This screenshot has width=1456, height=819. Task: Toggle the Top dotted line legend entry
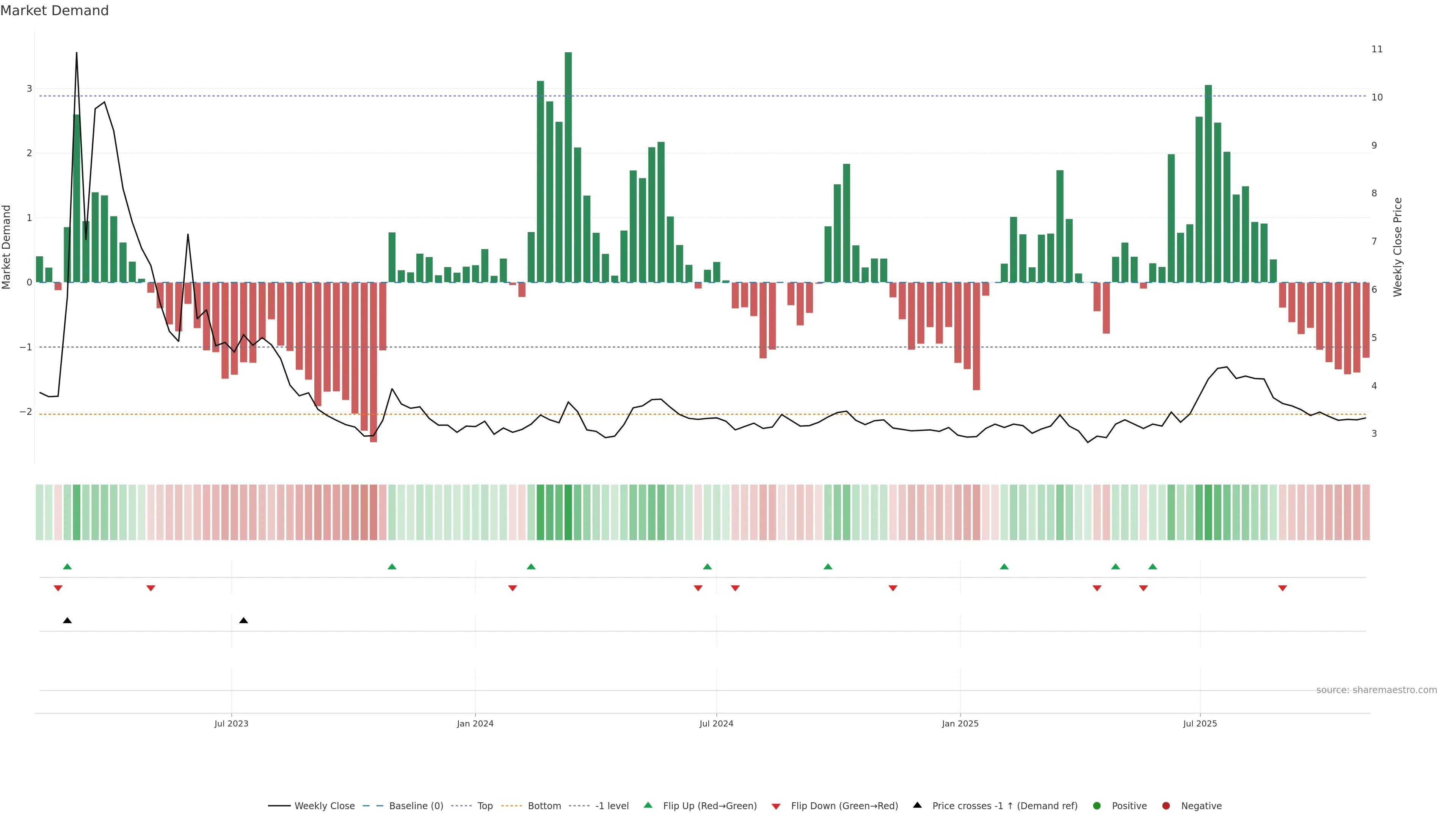[x=485, y=806]
